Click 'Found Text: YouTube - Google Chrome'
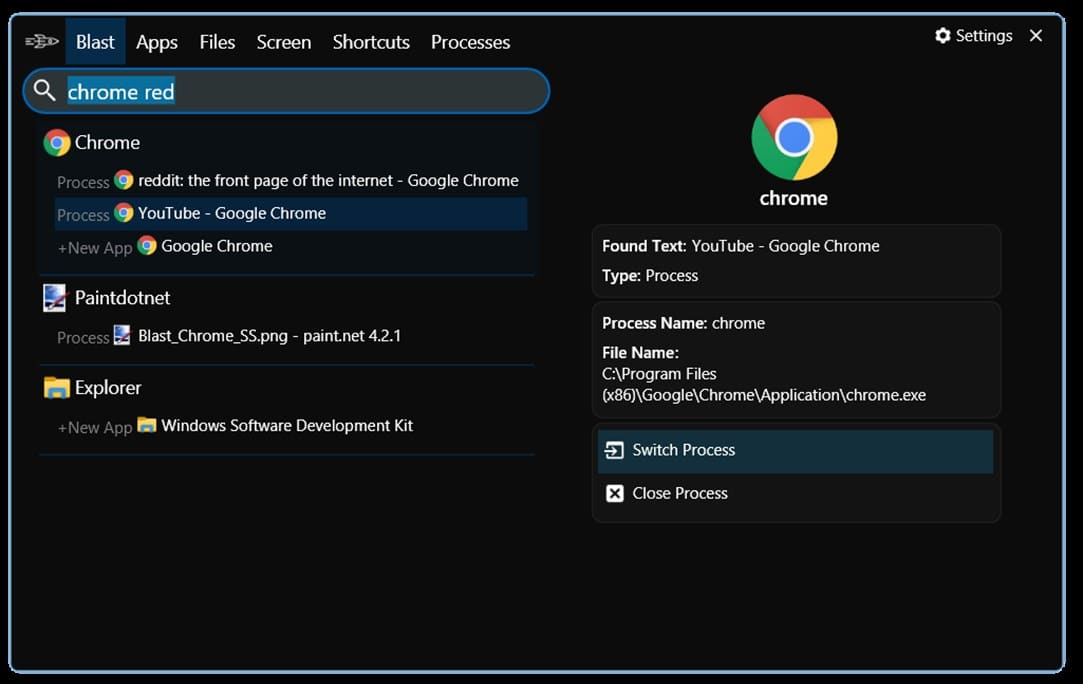 pyautogui.click(x=740, y=246)
